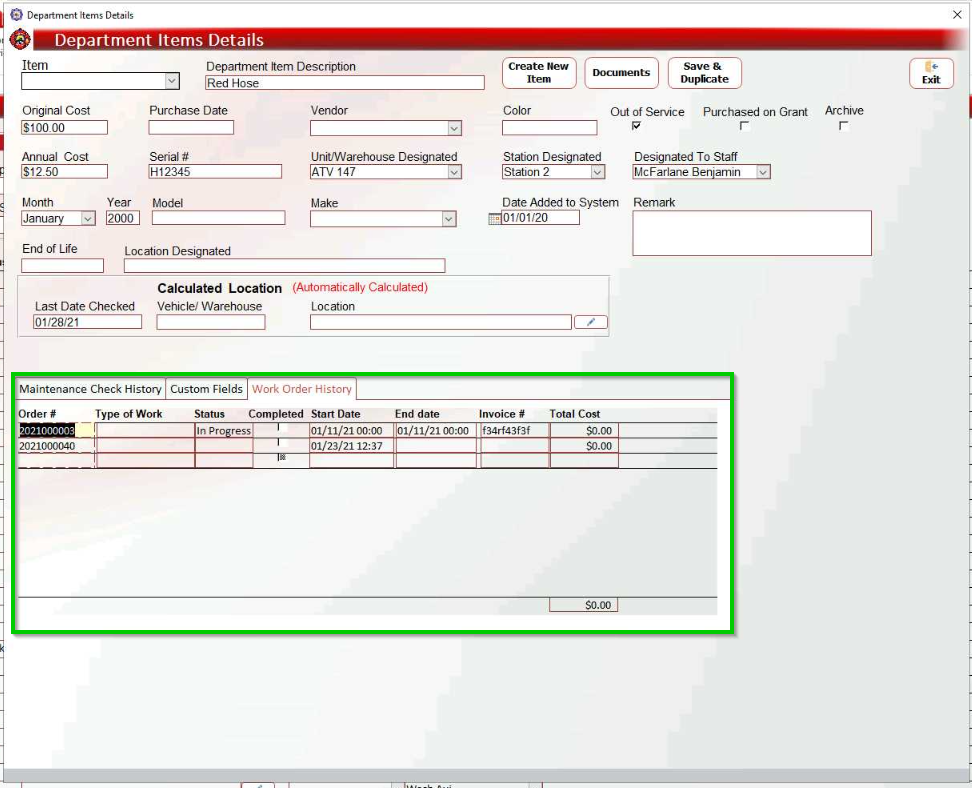The width and height of the screenshot is (972, 788).
Task: Open the Custom Fields tab
Action: tap(206, 389)
